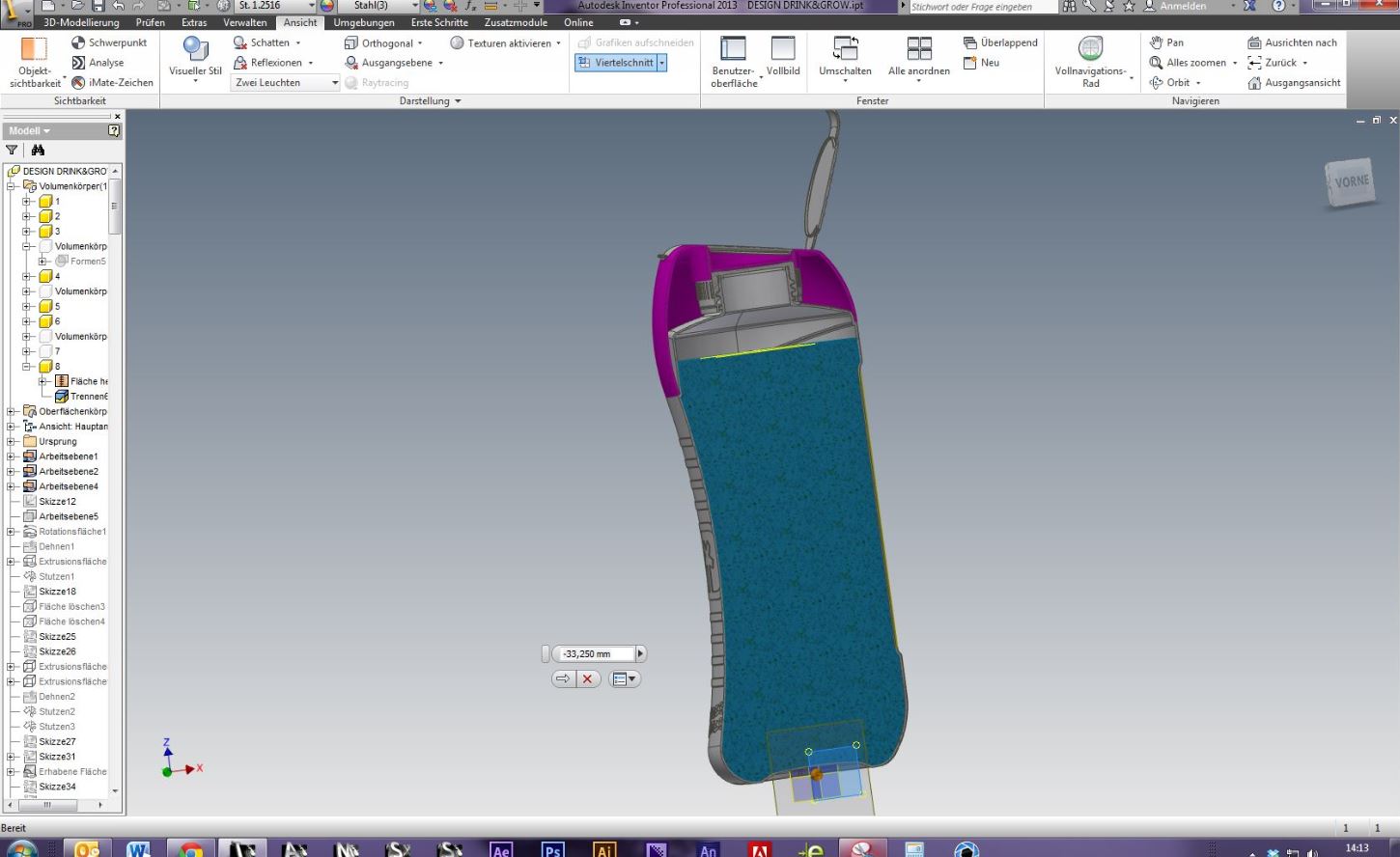
Task: Go to Ausgangsansicht home view
Action: pyautogui.click(x=1294, y=83)
